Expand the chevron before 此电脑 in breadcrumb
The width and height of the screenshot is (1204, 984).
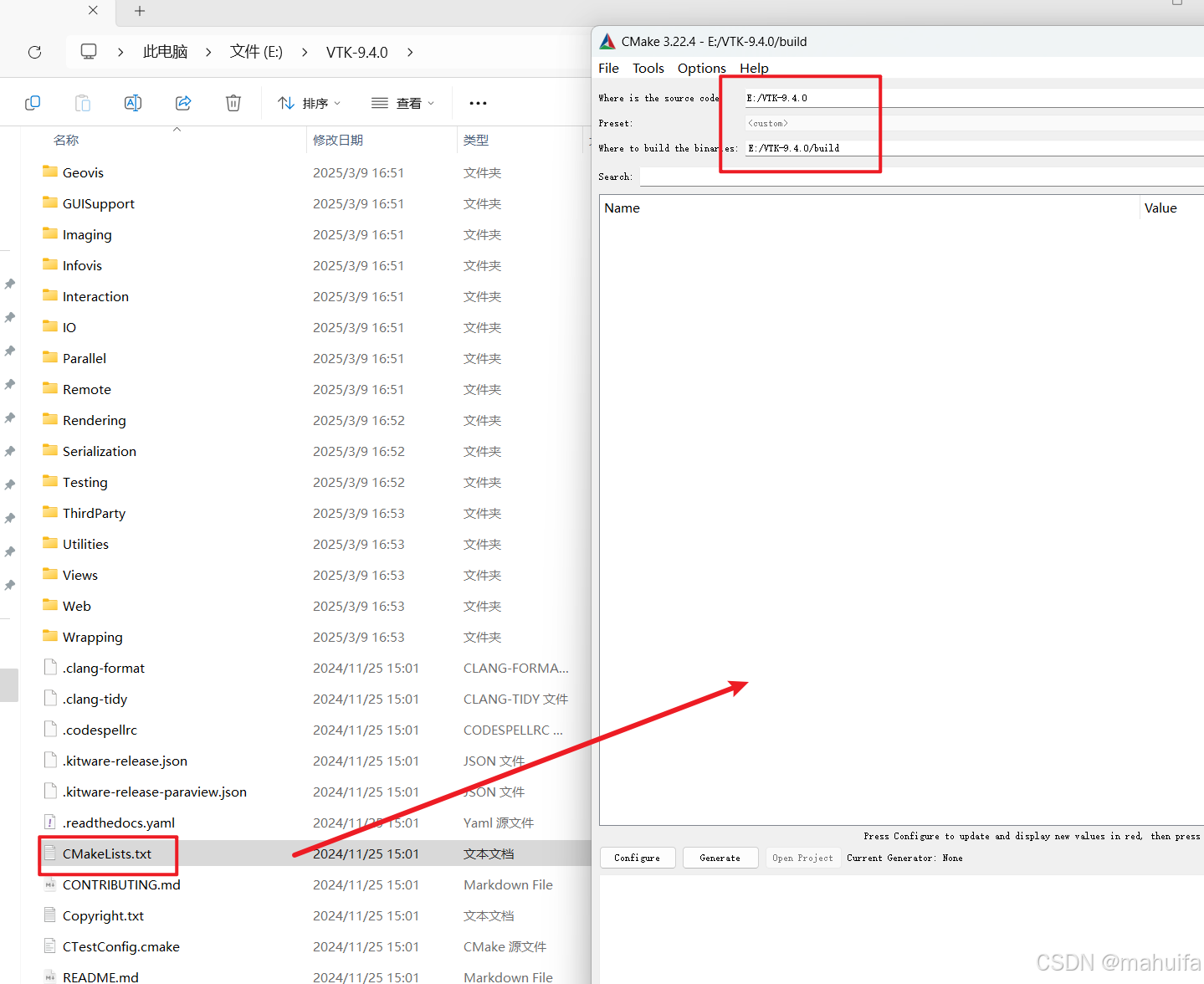120,52
